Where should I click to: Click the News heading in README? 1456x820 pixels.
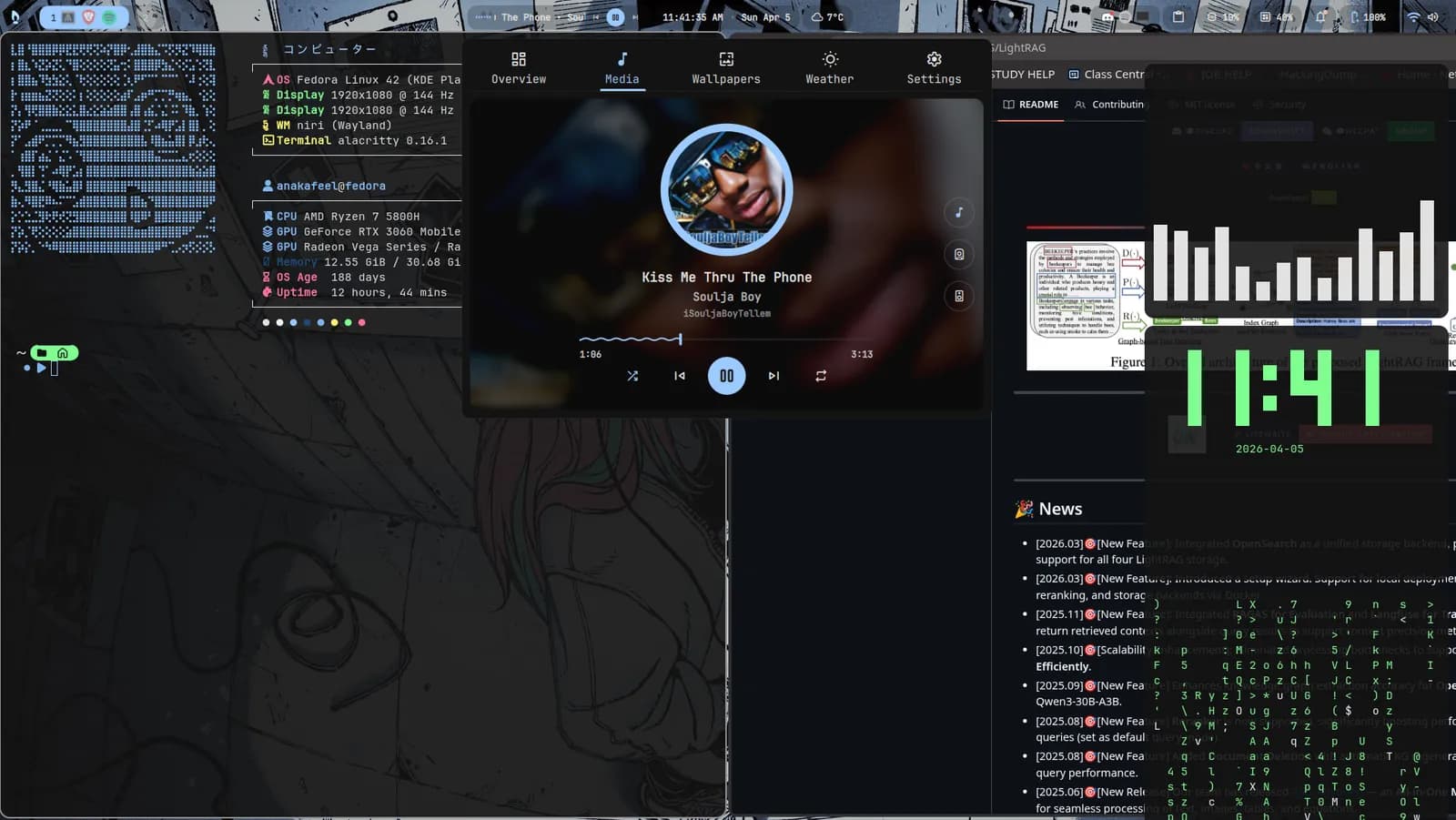pos(1060,509)
